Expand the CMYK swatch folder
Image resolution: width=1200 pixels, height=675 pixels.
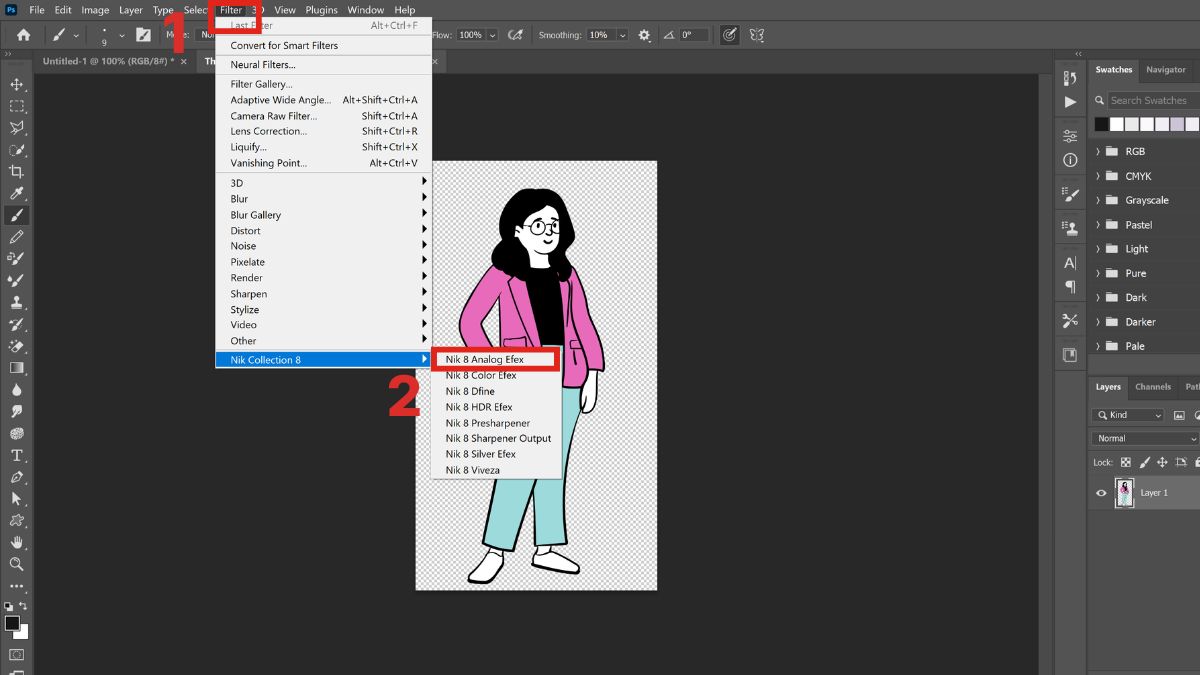1098,176
